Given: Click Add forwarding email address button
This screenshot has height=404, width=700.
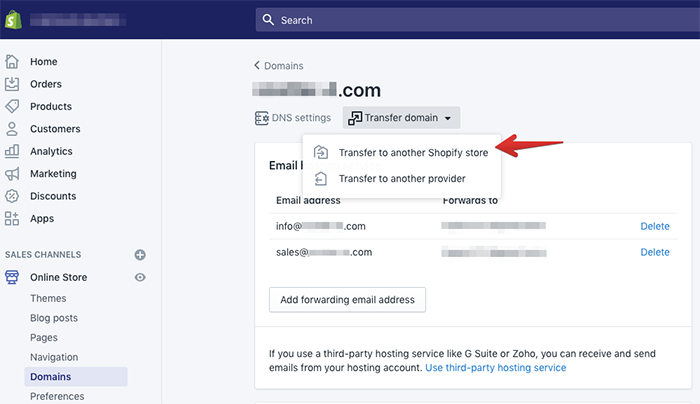Looking at the screenshot, I should (x=347, y=299).
